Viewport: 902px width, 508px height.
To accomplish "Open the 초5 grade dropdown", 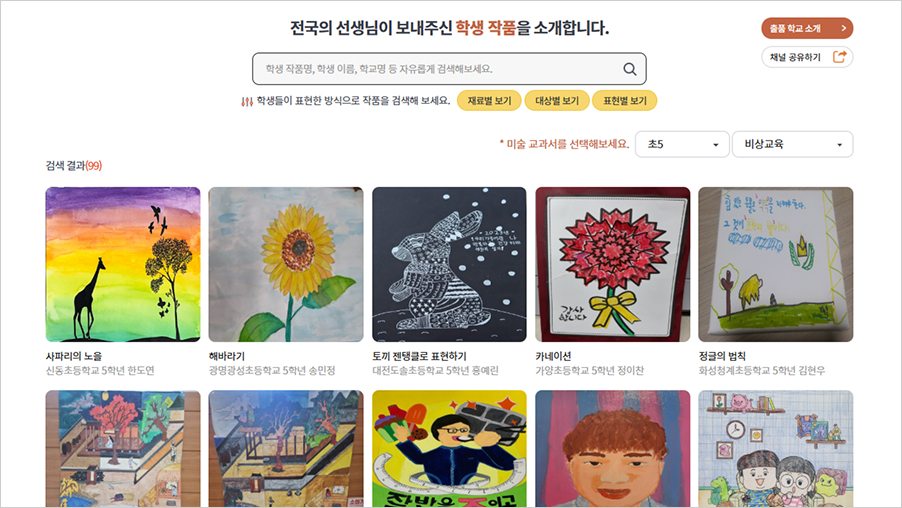I will [682, 144].
